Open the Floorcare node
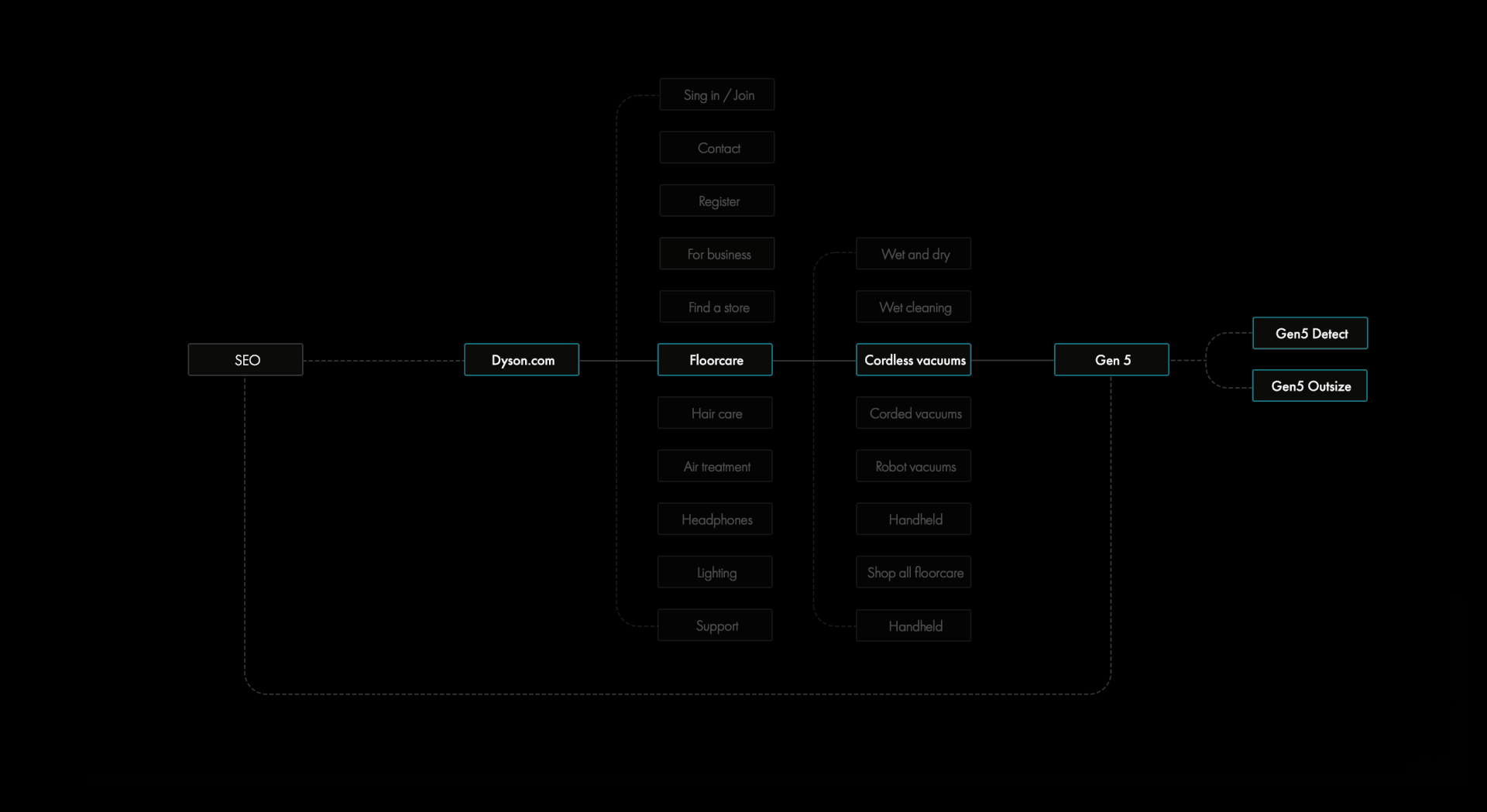 (x=715, y=360)
